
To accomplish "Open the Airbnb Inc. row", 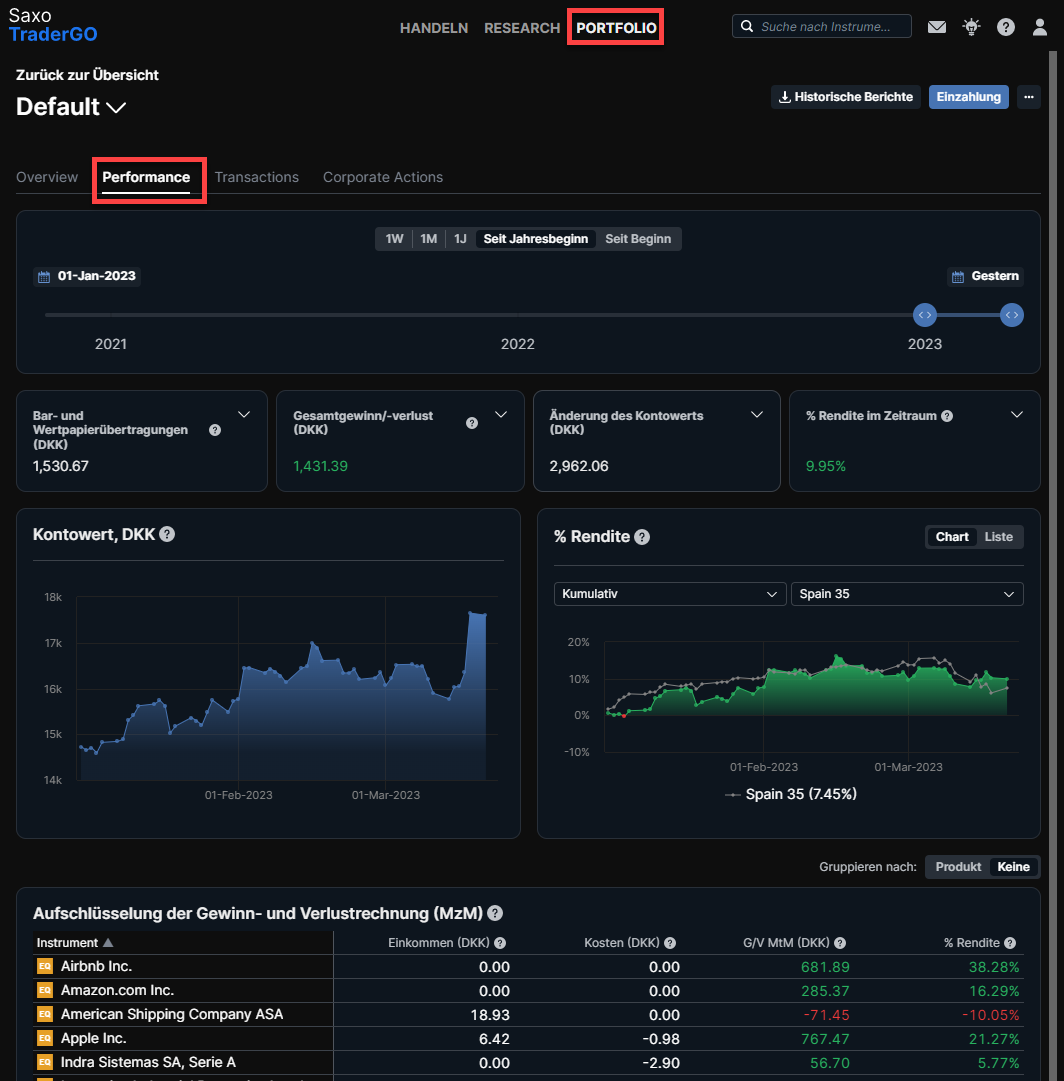I will pos(528,967).
